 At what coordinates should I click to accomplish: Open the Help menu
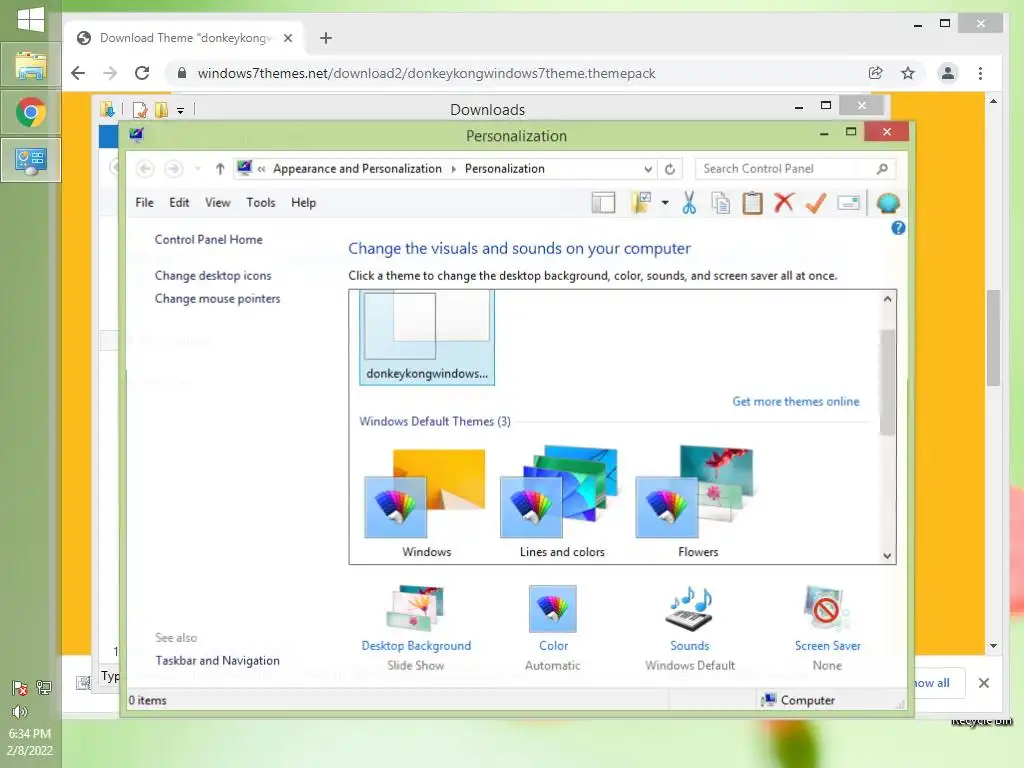pos(304,202)
